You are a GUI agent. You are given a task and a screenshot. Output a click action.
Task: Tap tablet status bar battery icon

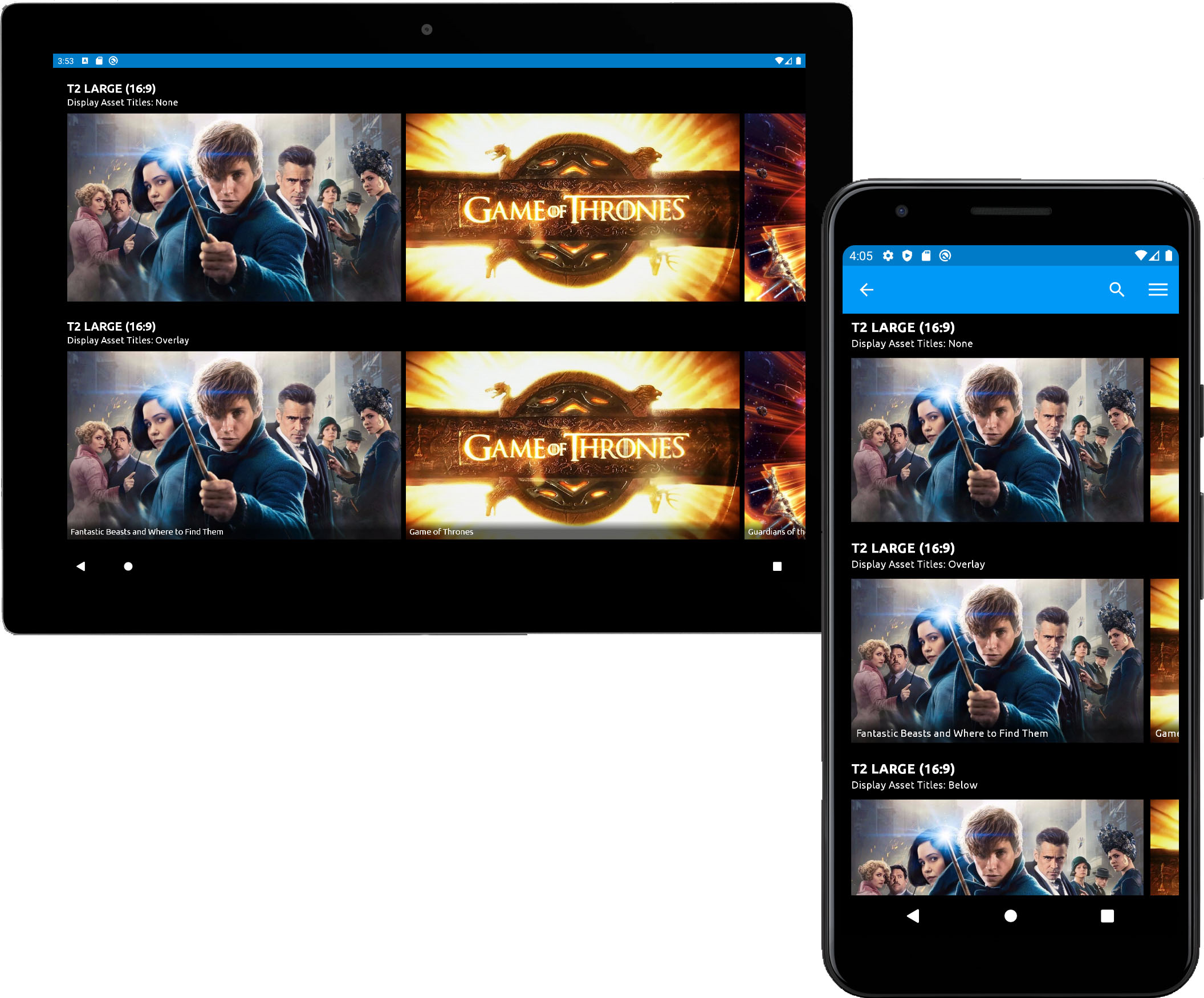tap(798, 61)
